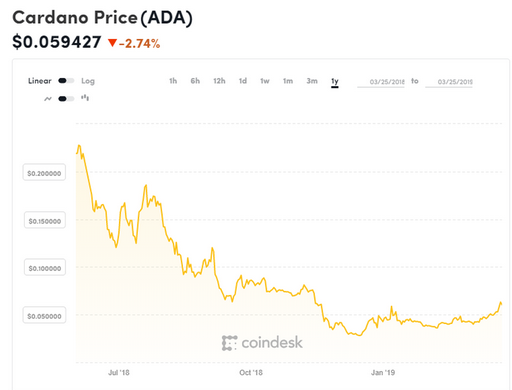Open the end date field 03/25/2019
Image resolution: width=512 pixels, height=390 pixels.
(449, 82)
